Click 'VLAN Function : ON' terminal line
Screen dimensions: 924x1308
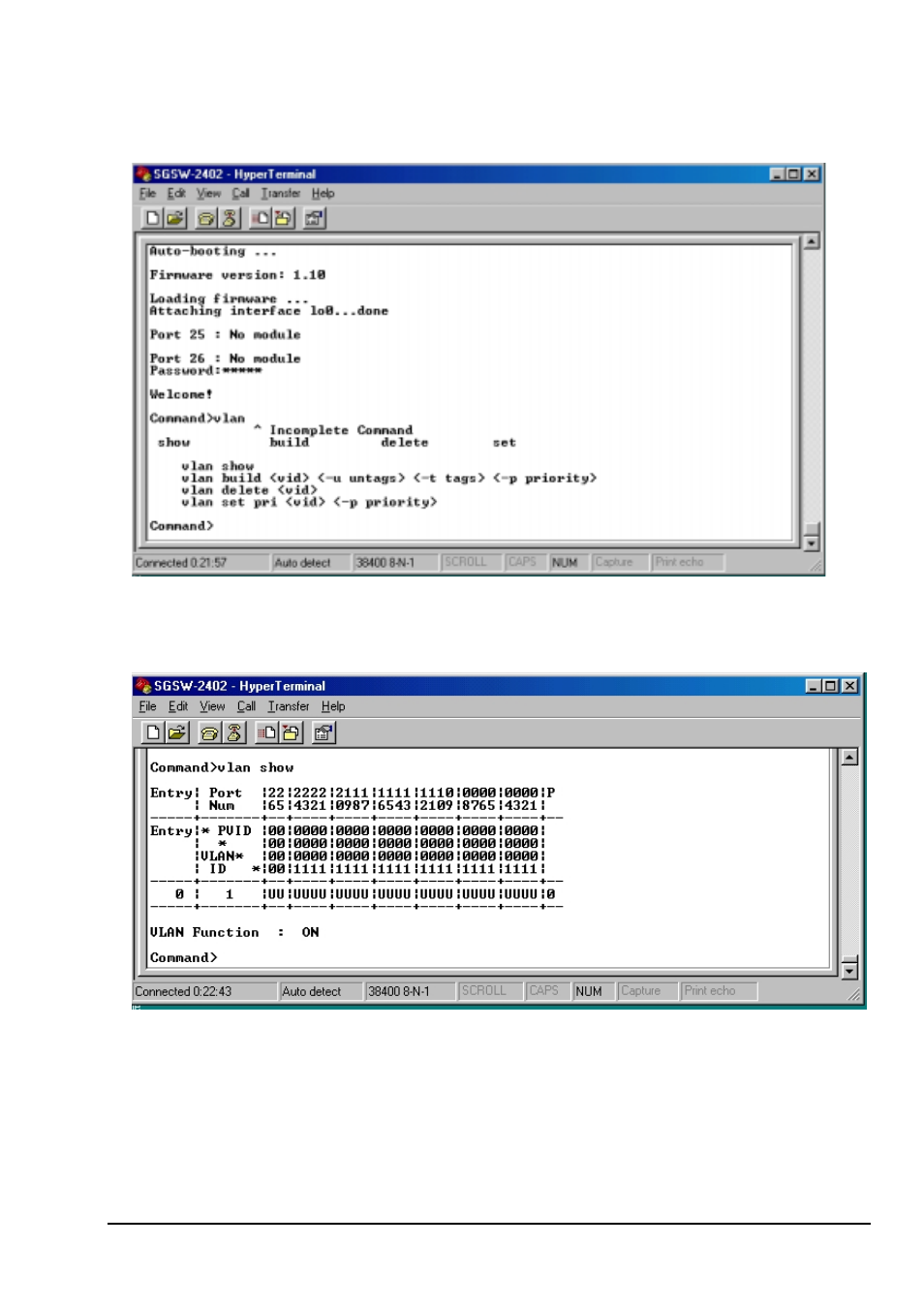(x=234, y=932)
